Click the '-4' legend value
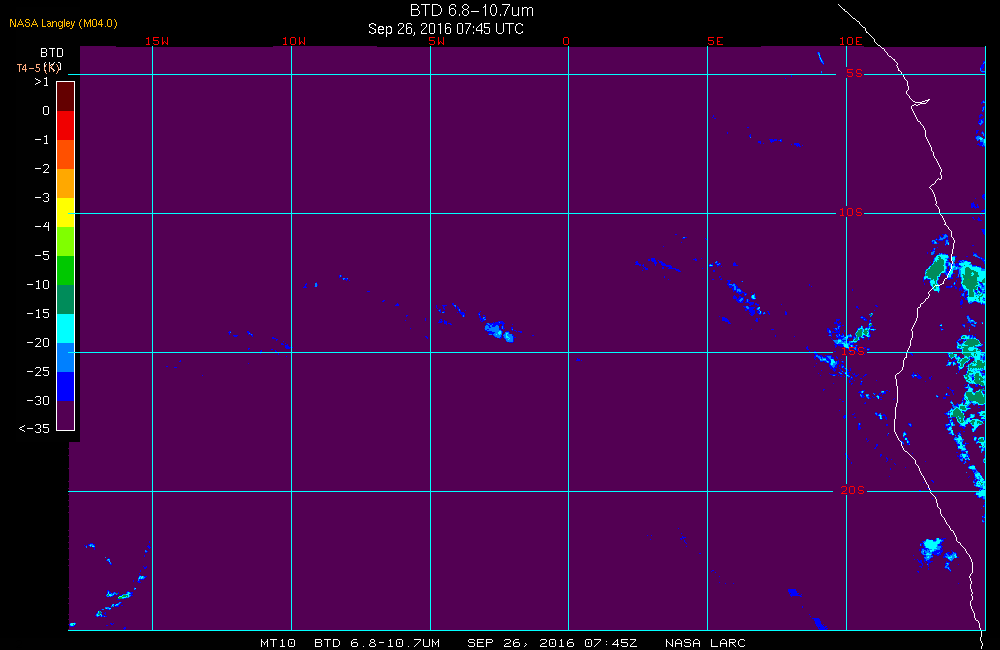The image size is (1000, 650). click(42, 226)
